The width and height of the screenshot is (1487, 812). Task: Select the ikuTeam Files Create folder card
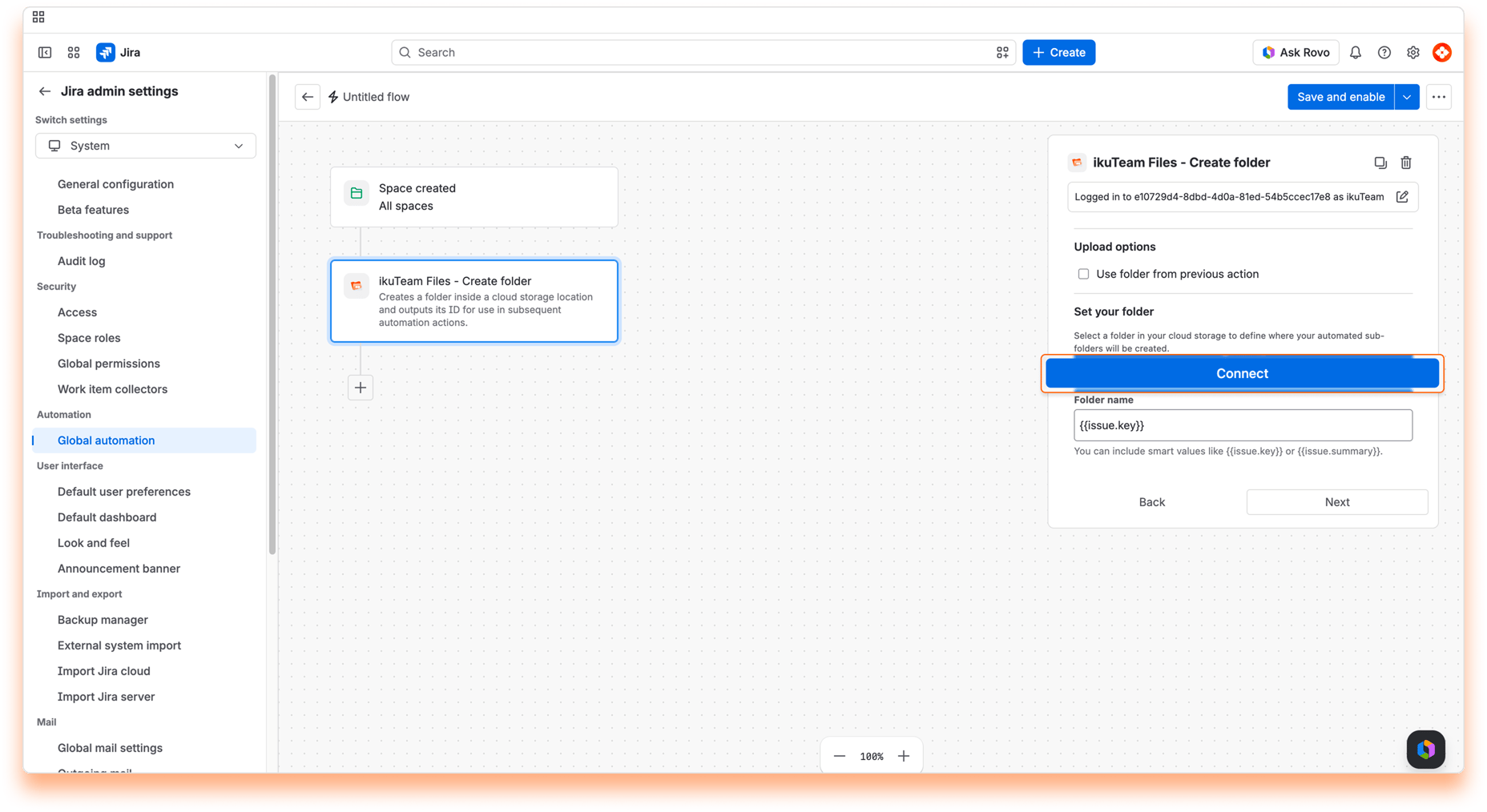coord(474,301)
